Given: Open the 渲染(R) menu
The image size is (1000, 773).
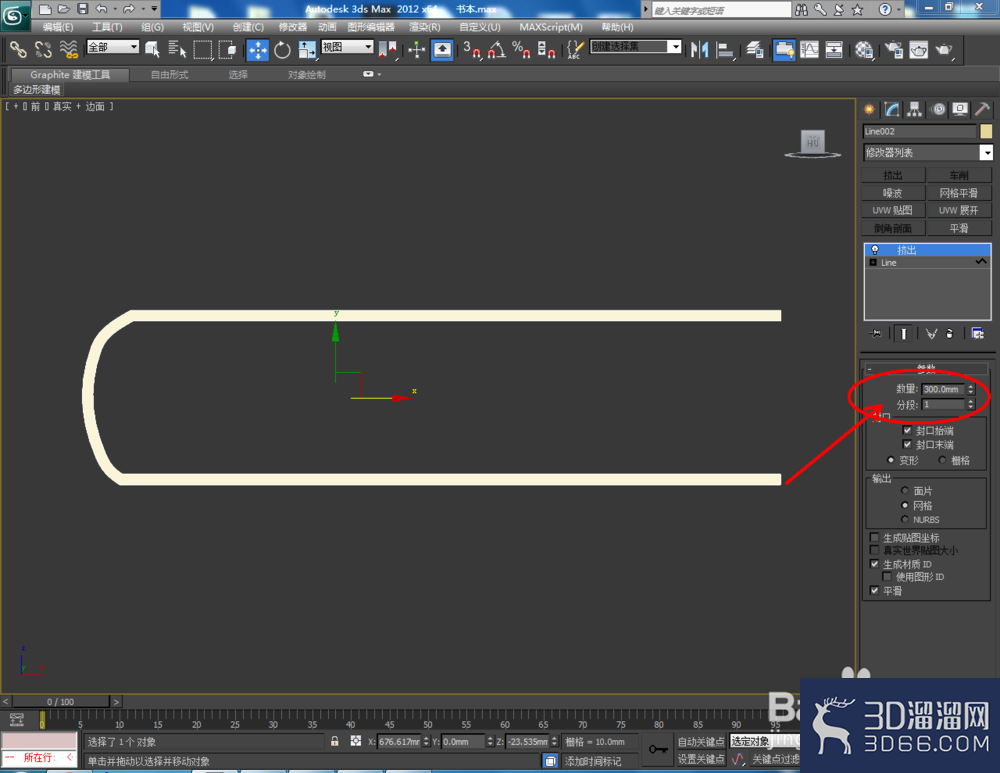Looking at the screenshot, I should click(x=425, y=27).
